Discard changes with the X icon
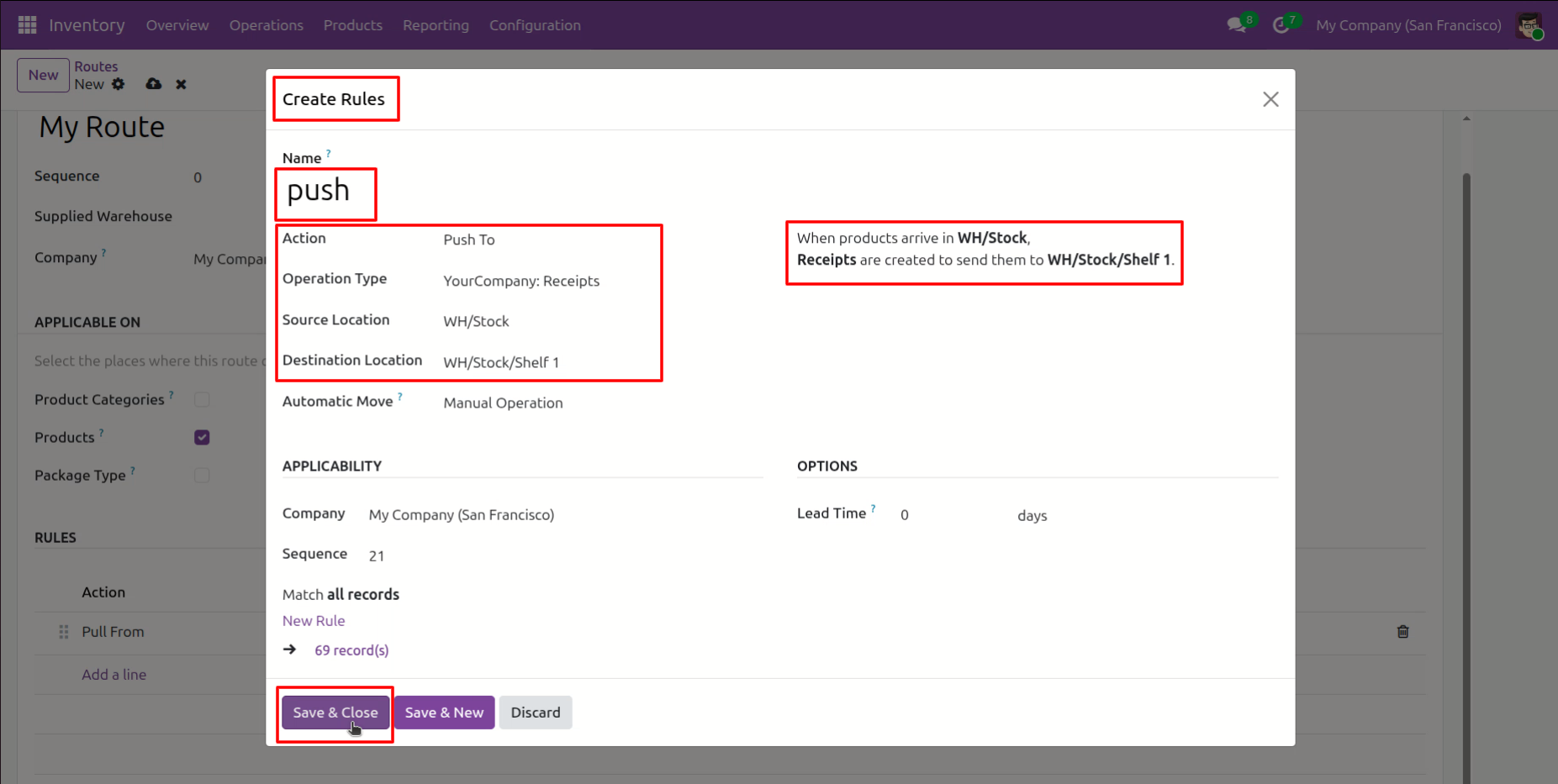1558x784 pixels. 181,84
